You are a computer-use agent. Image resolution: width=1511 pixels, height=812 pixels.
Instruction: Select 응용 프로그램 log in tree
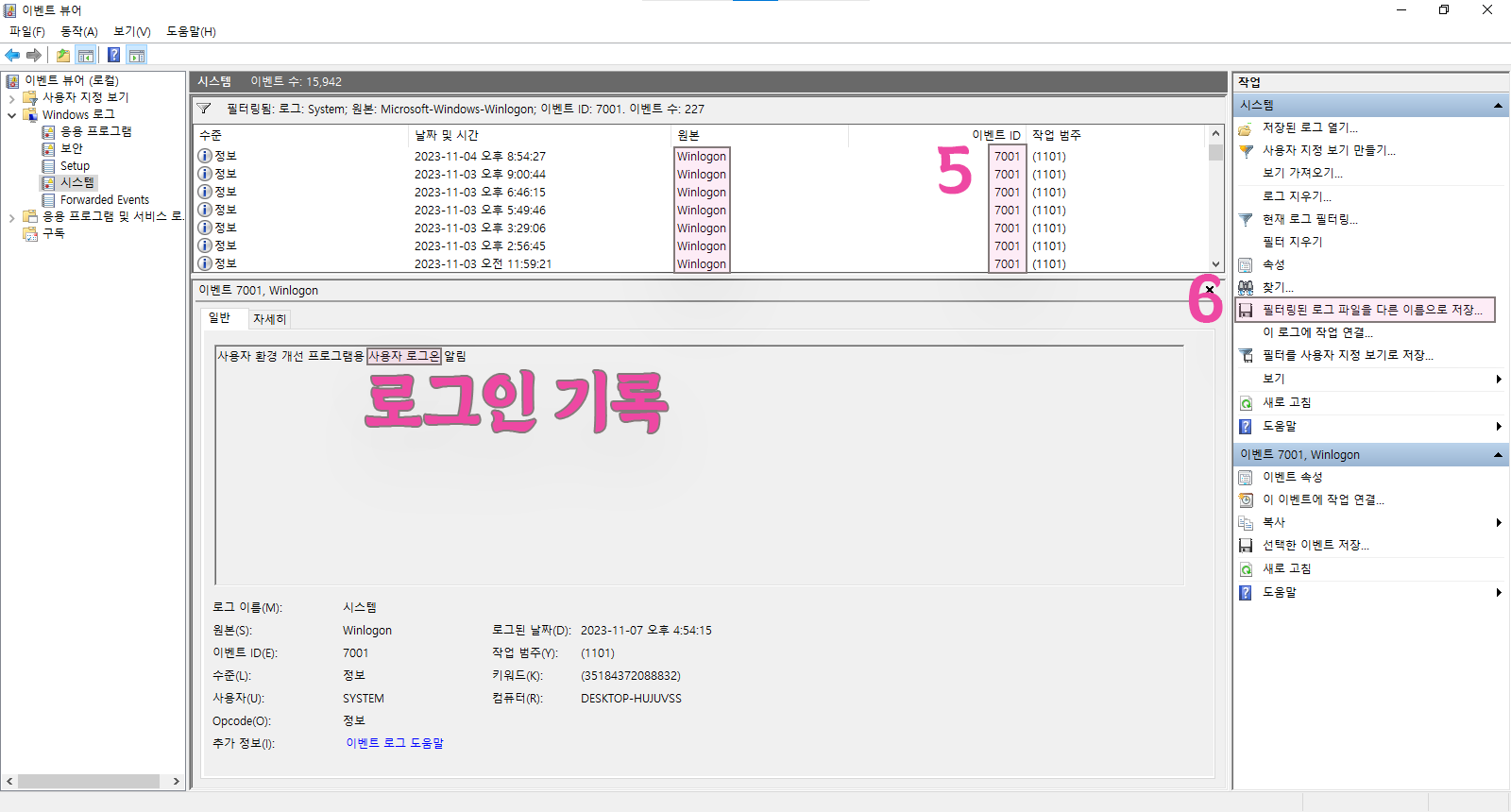point(95,131)
